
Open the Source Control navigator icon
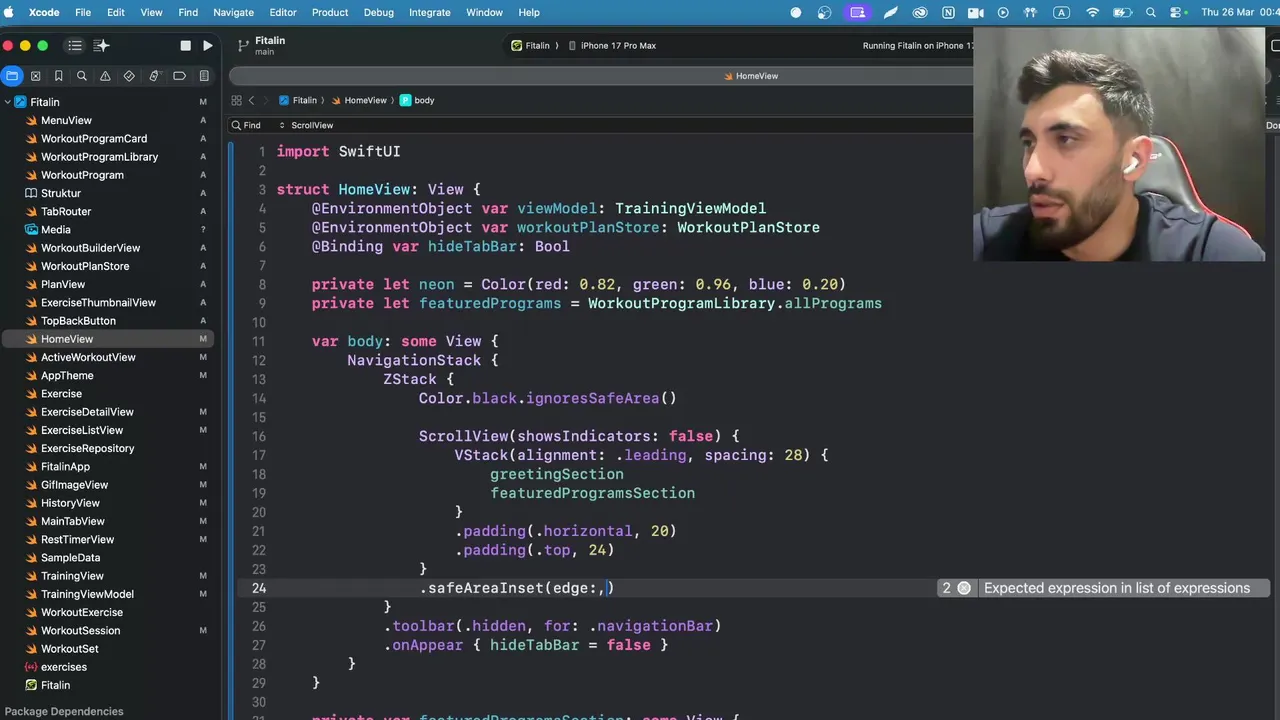pyautogui.click(x=35, y=76)
